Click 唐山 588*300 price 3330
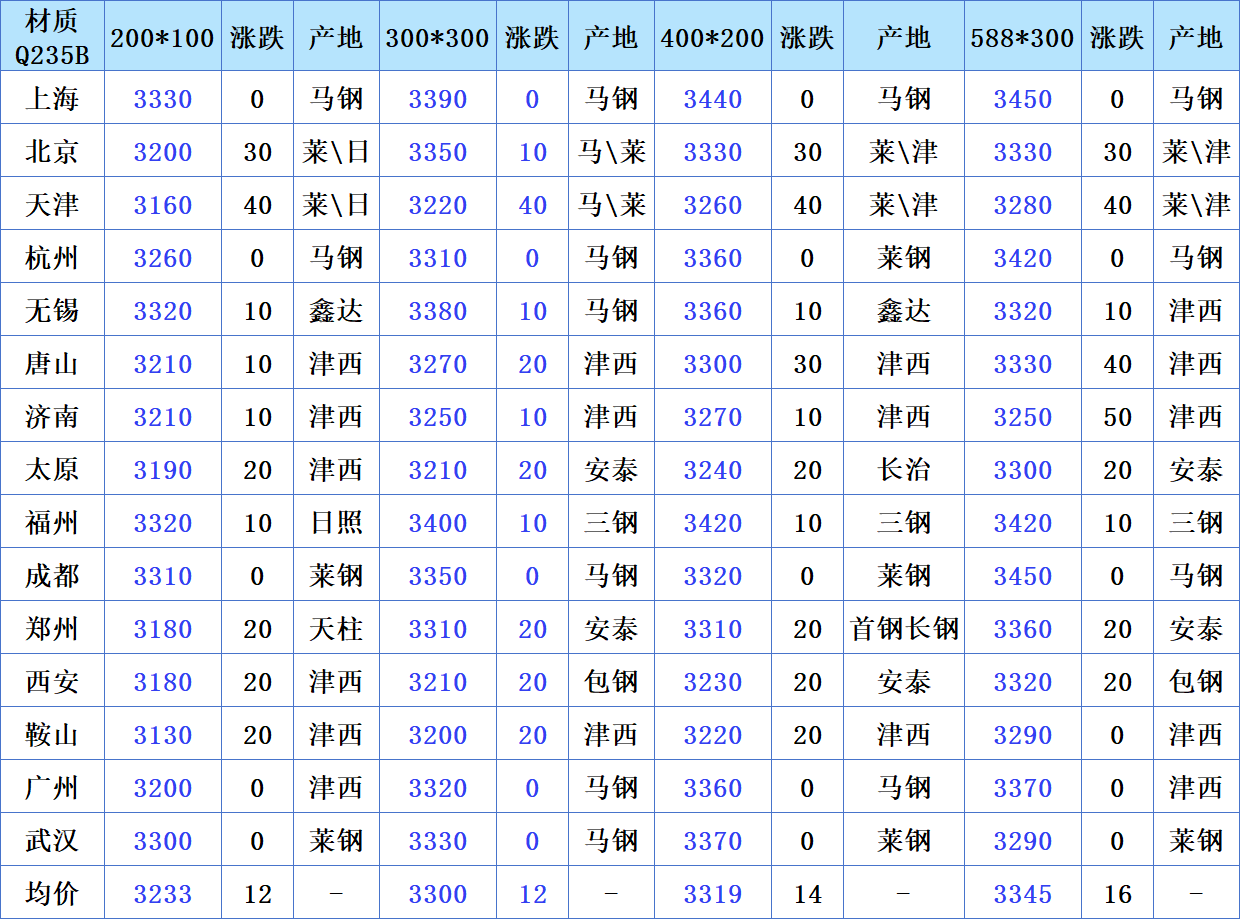This screenshot has height=919, width=1240. click(x=1022, y=364)
